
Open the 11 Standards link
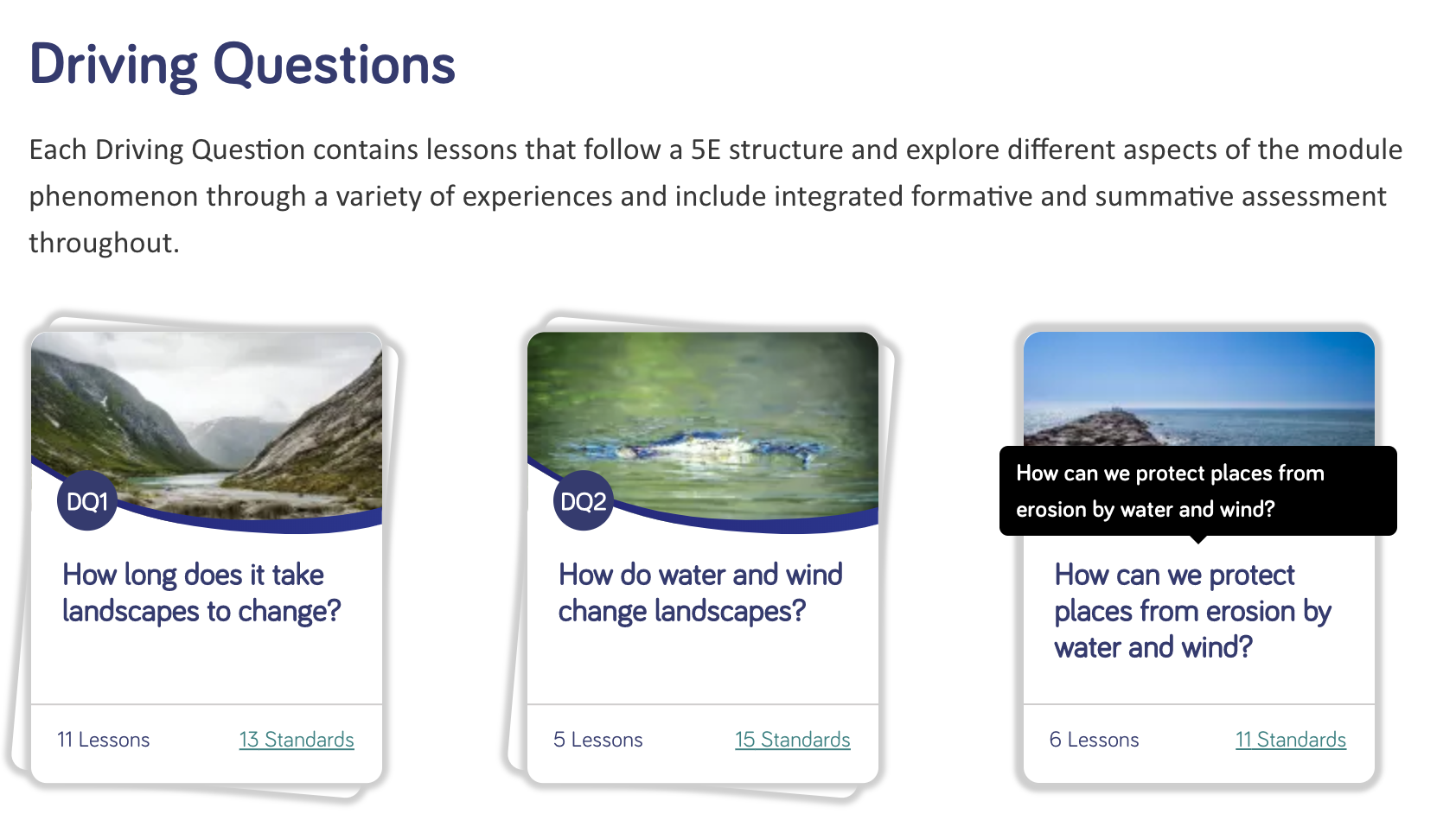click(x=1291, y=740)
